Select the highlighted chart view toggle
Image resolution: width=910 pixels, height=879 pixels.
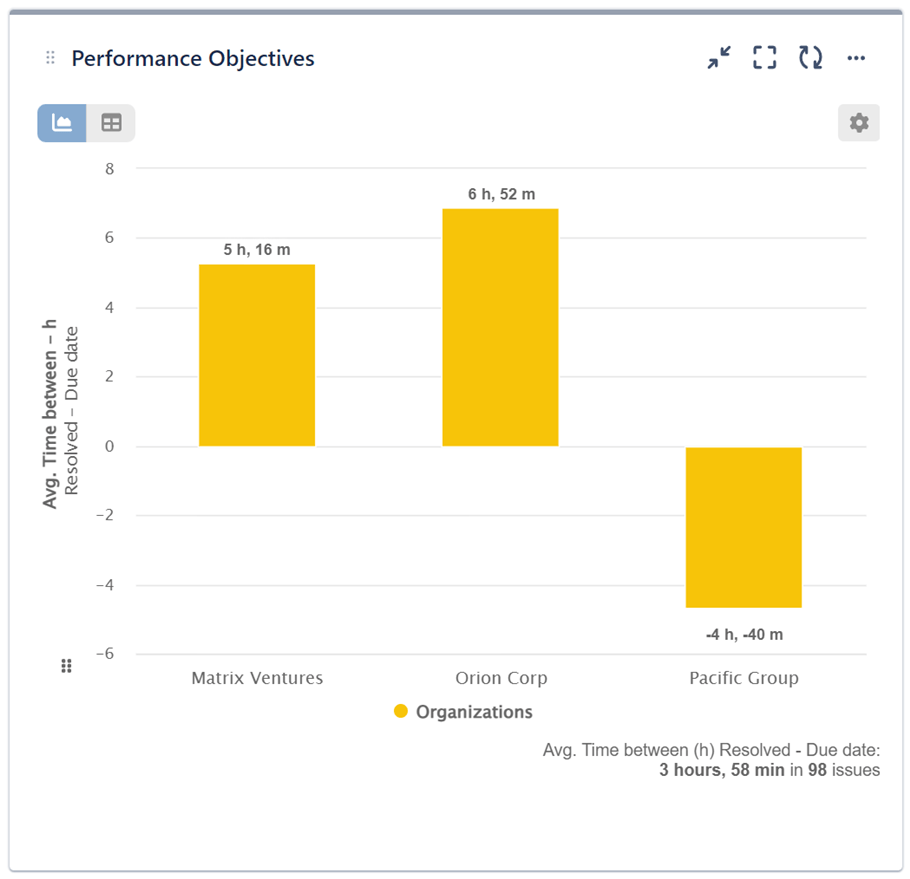coord(61,122)
